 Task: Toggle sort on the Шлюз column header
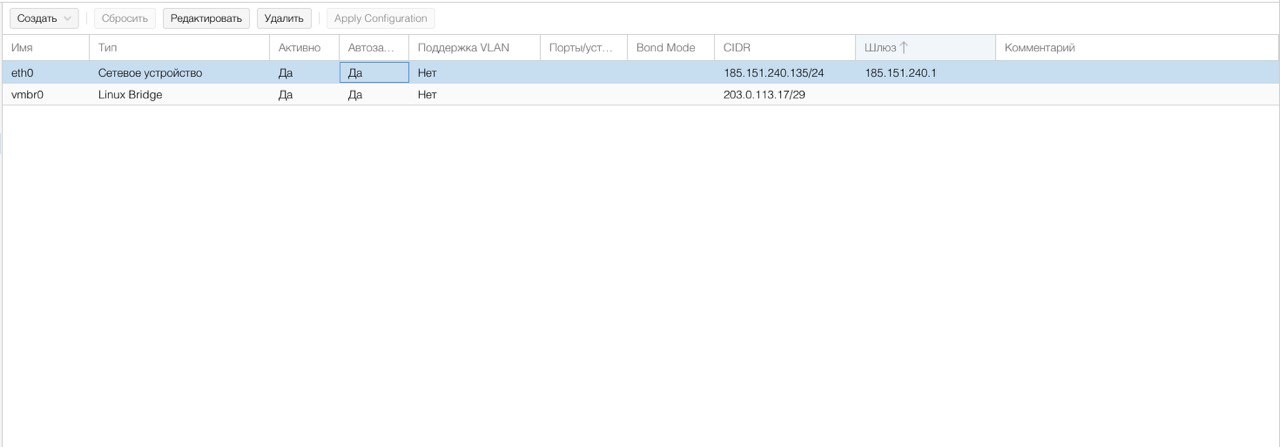tap(925, 48)
